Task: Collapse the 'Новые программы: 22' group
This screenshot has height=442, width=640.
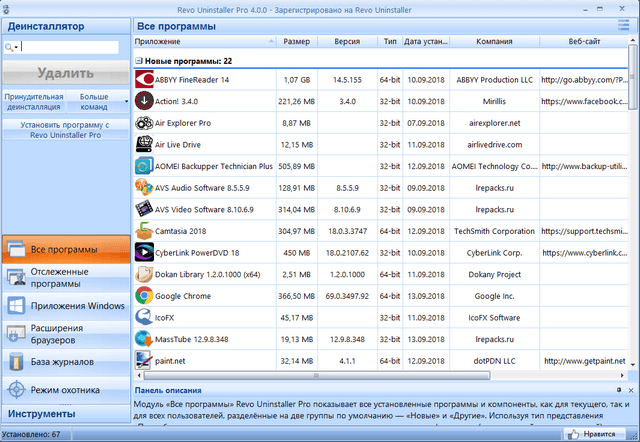Action: tap(137, 61)
